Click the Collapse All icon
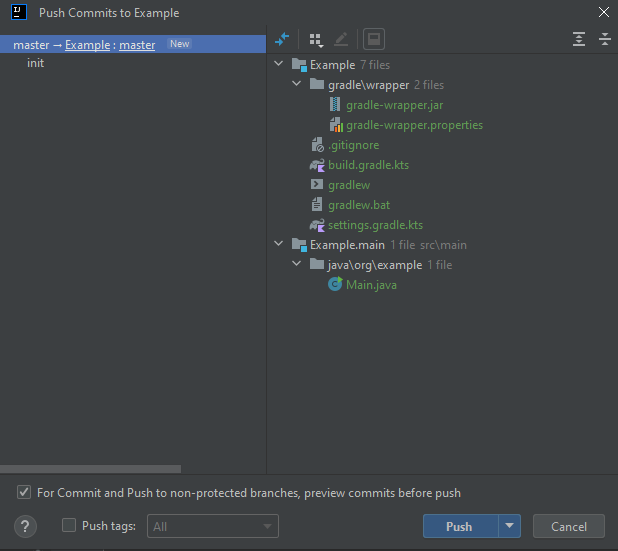The height and width of the screenshot is (551, 618). [604, 39]
